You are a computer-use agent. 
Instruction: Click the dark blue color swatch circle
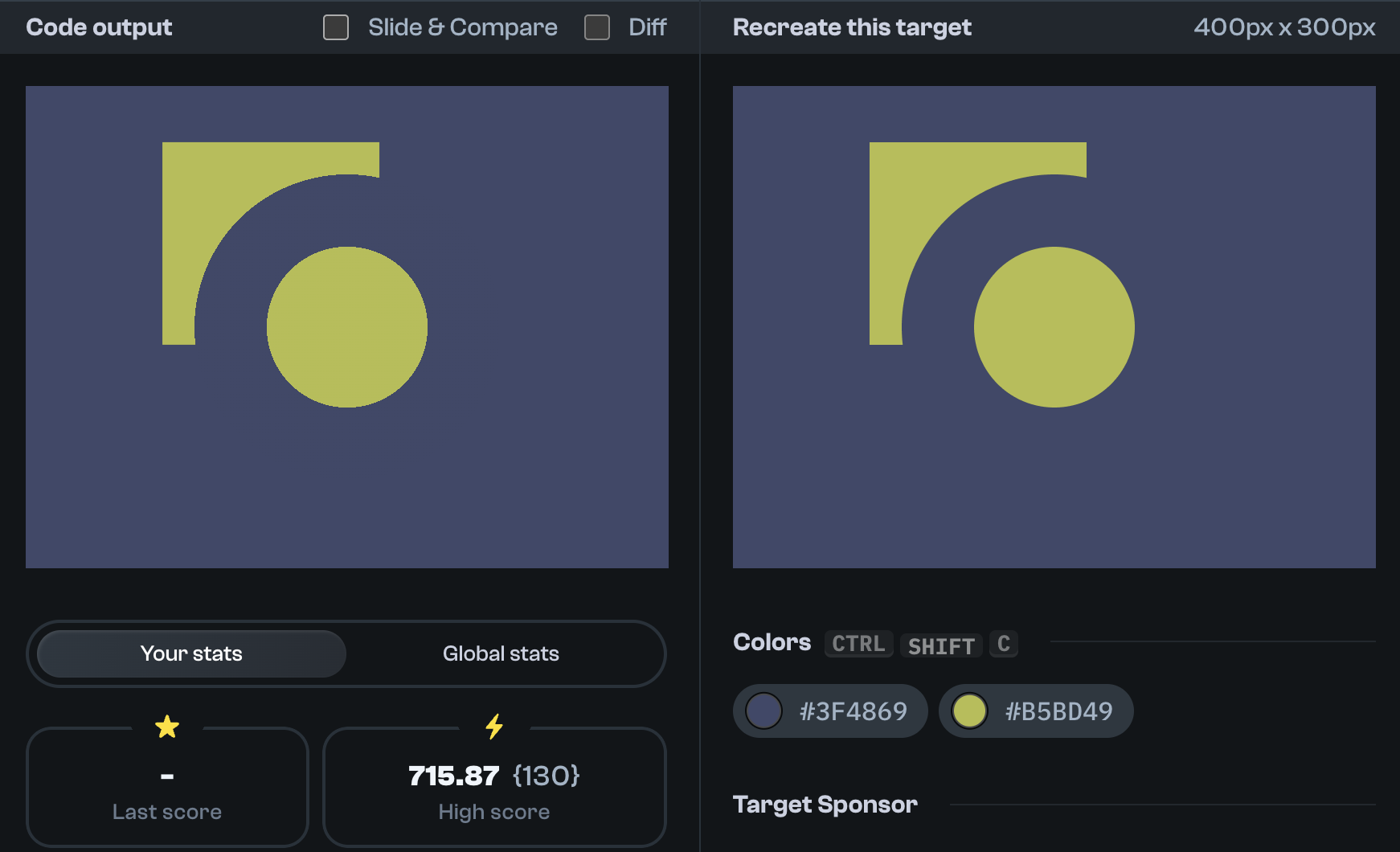763,711
